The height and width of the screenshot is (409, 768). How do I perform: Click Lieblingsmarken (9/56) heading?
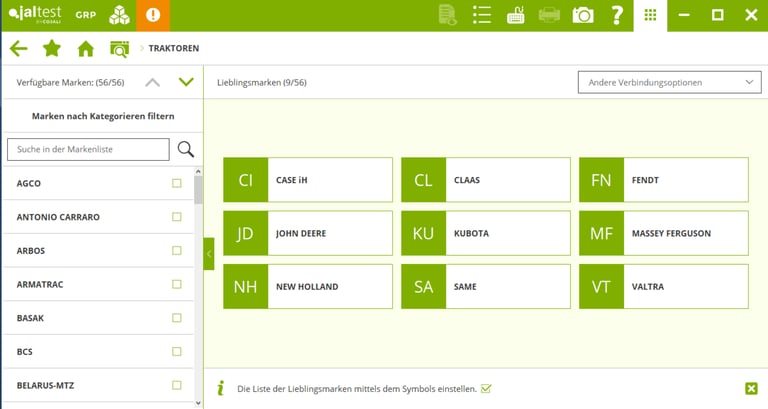pos(262,82)
